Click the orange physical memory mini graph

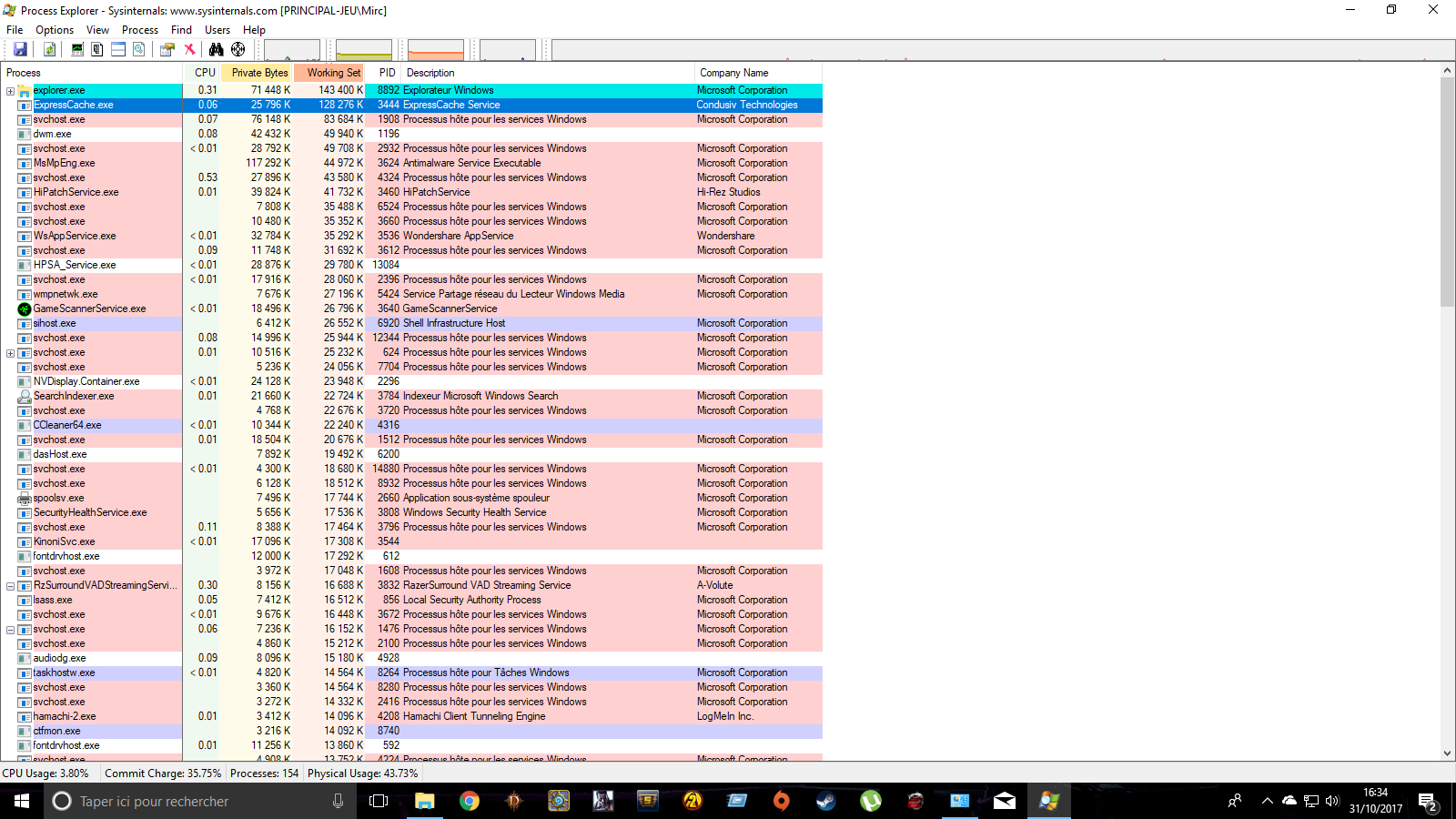click(x=436, y=50)
